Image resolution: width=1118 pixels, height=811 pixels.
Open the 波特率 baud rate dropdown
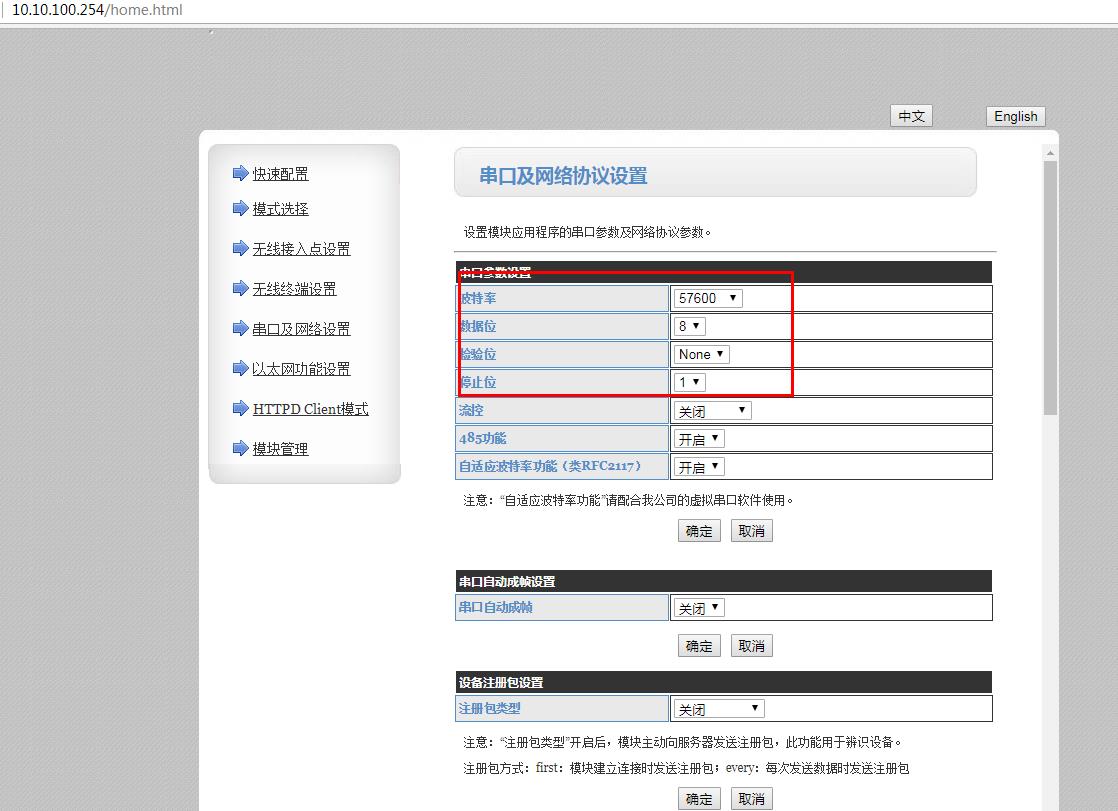708,298
